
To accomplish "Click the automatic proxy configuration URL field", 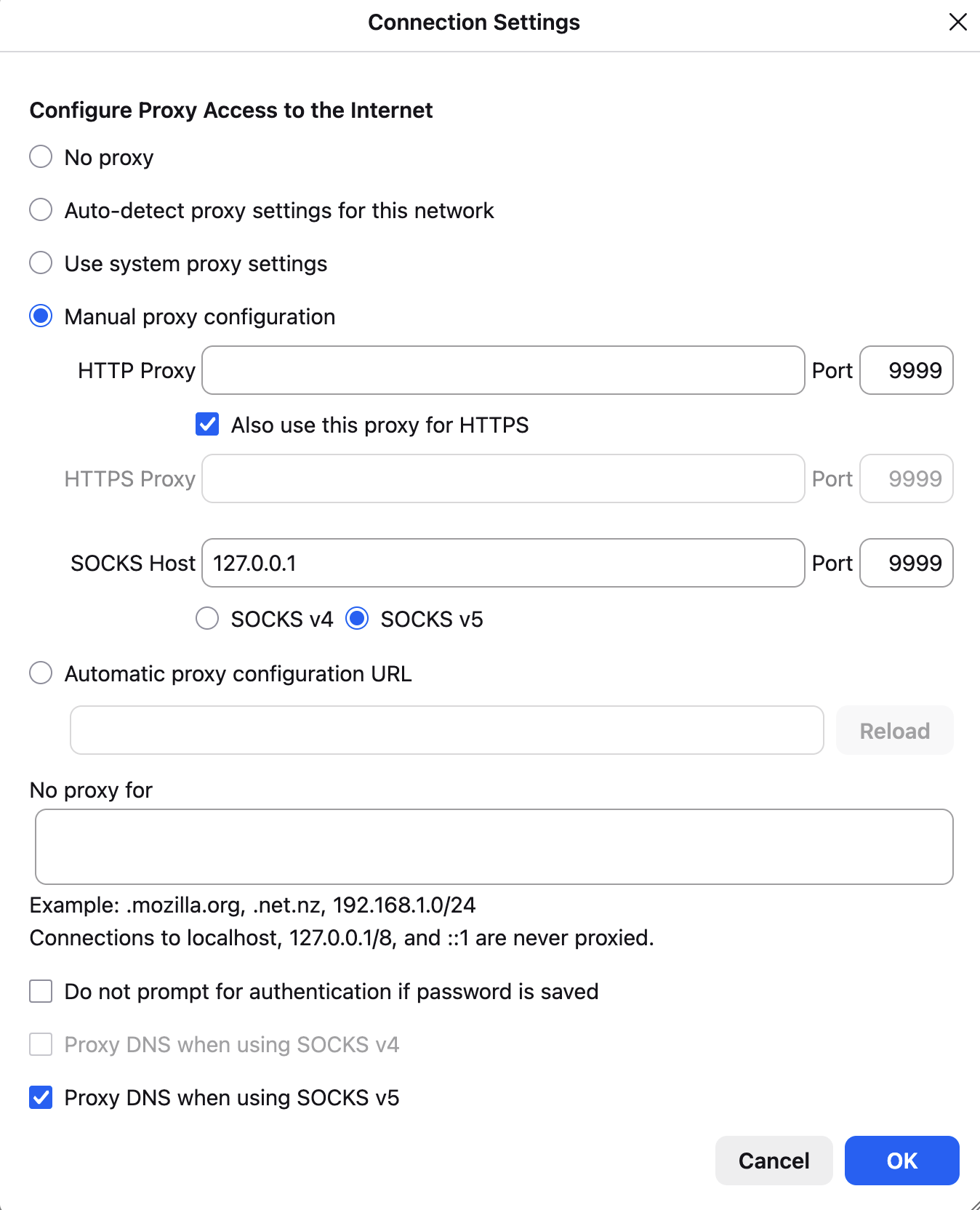I will point(447,730).
